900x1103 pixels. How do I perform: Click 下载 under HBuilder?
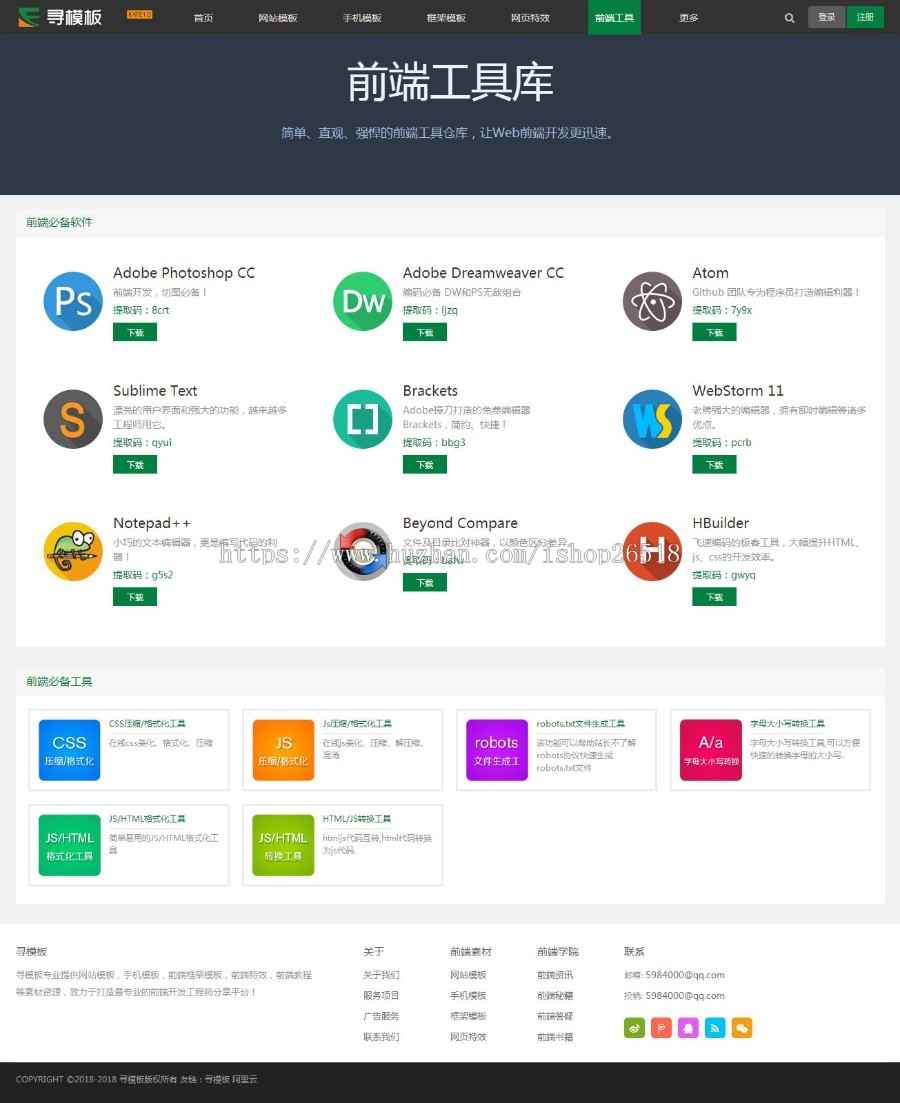pos(714,597)
